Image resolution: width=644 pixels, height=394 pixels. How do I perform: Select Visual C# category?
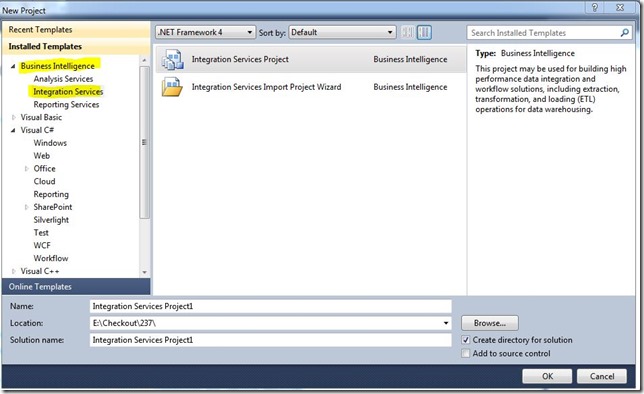(37, 130)
